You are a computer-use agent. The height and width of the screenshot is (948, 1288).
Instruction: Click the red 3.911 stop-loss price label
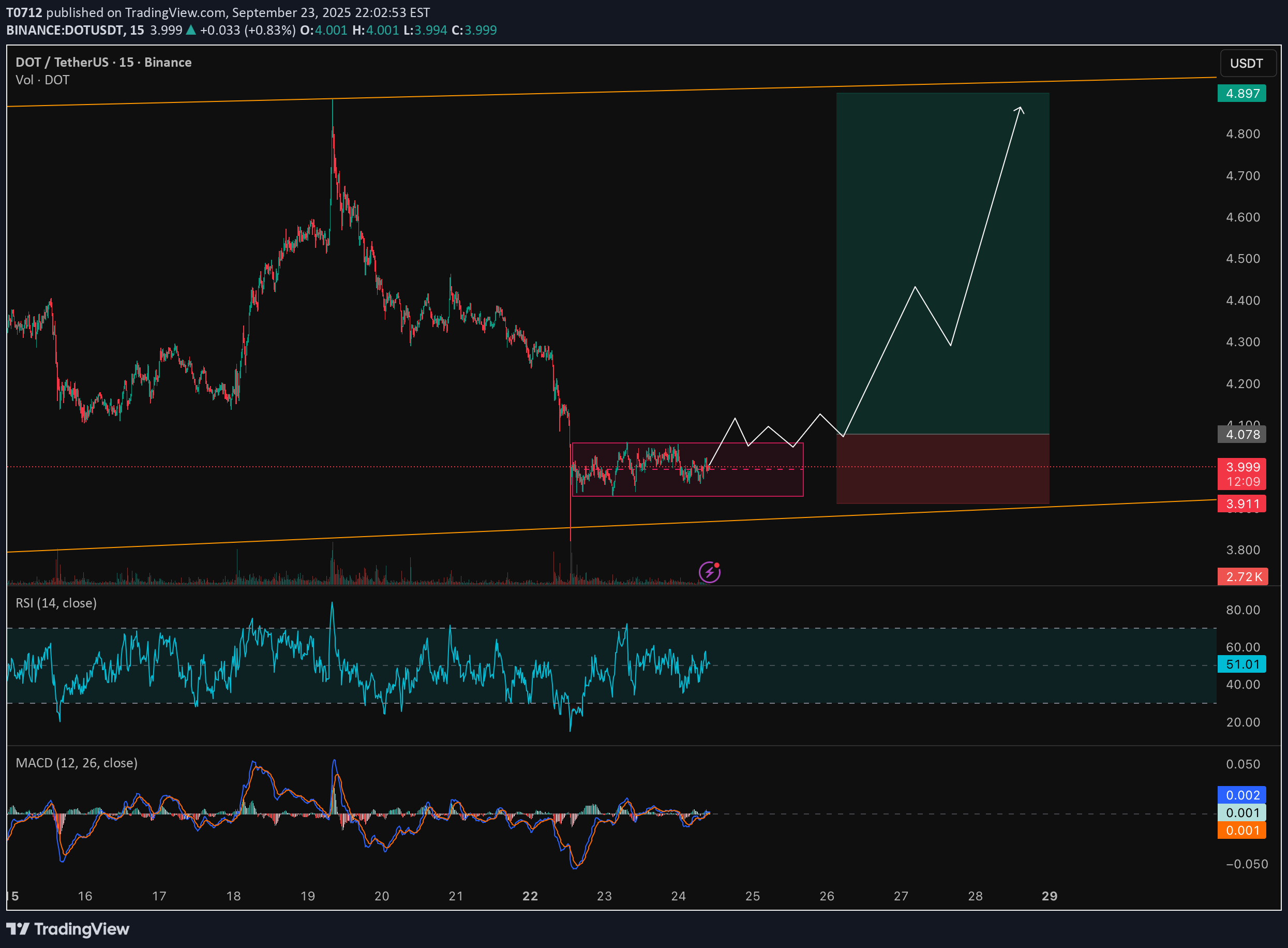[1241, 504]
